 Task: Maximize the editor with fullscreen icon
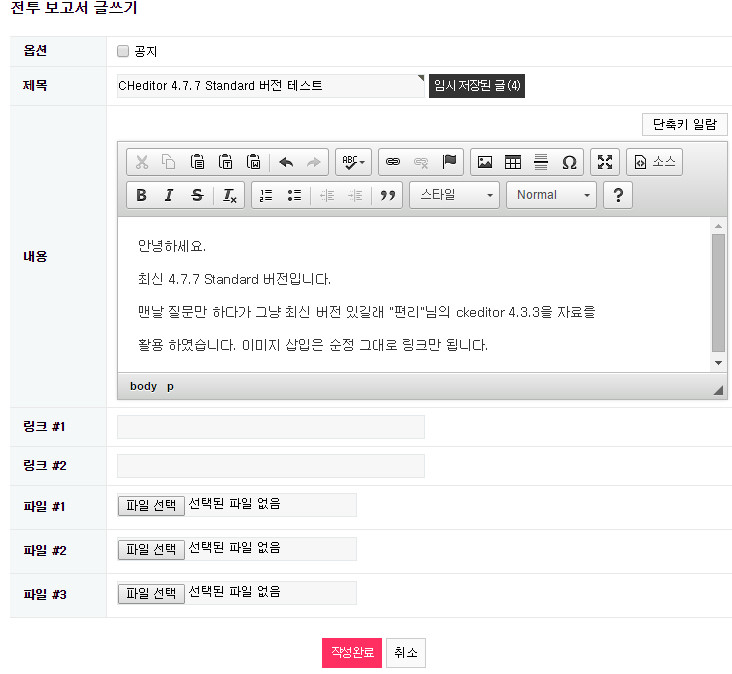604,162
